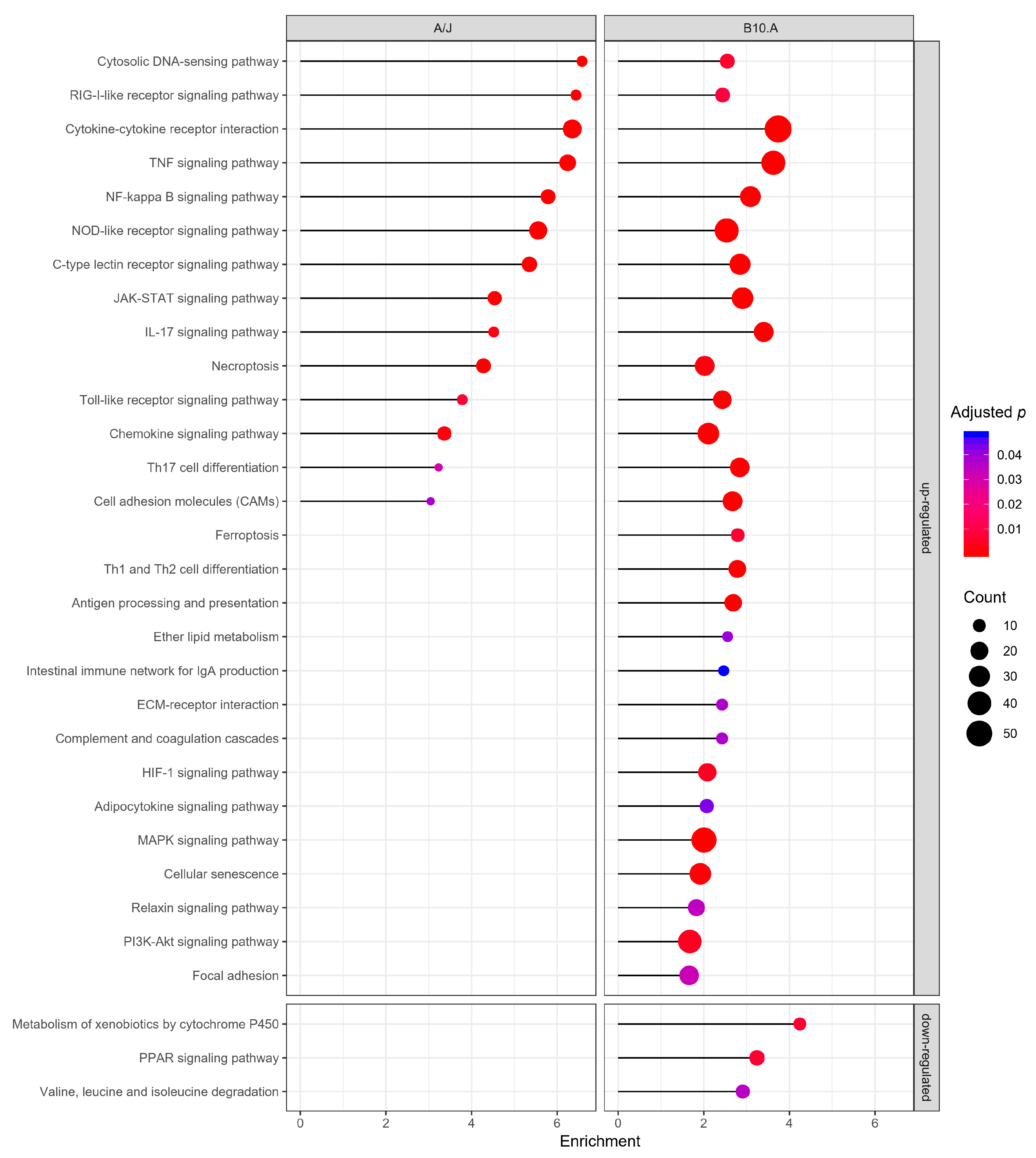
Task: Click the PPAR signaling pathway label
Action: 209,1058
